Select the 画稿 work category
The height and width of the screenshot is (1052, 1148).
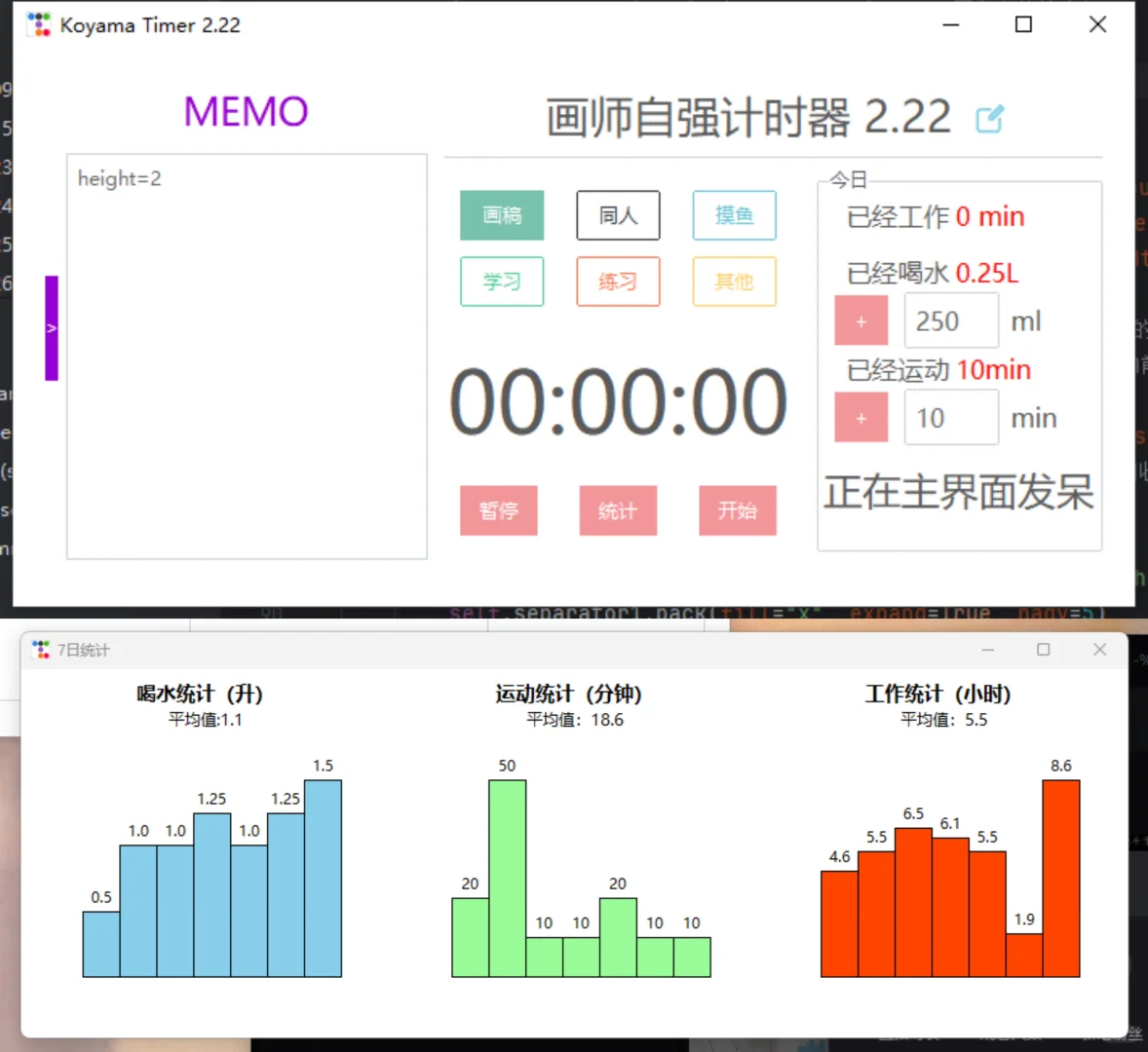(x=502, y=215)
